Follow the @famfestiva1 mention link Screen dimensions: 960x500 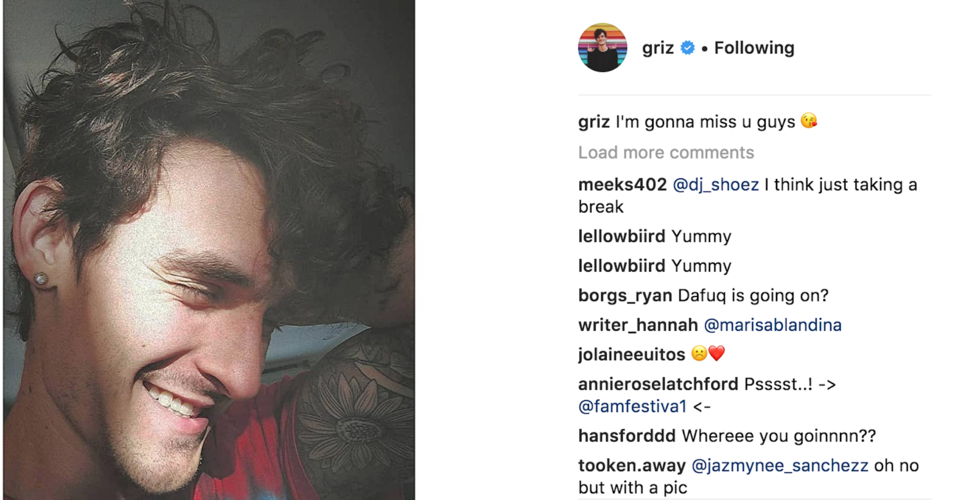click(x=632, y=407)
